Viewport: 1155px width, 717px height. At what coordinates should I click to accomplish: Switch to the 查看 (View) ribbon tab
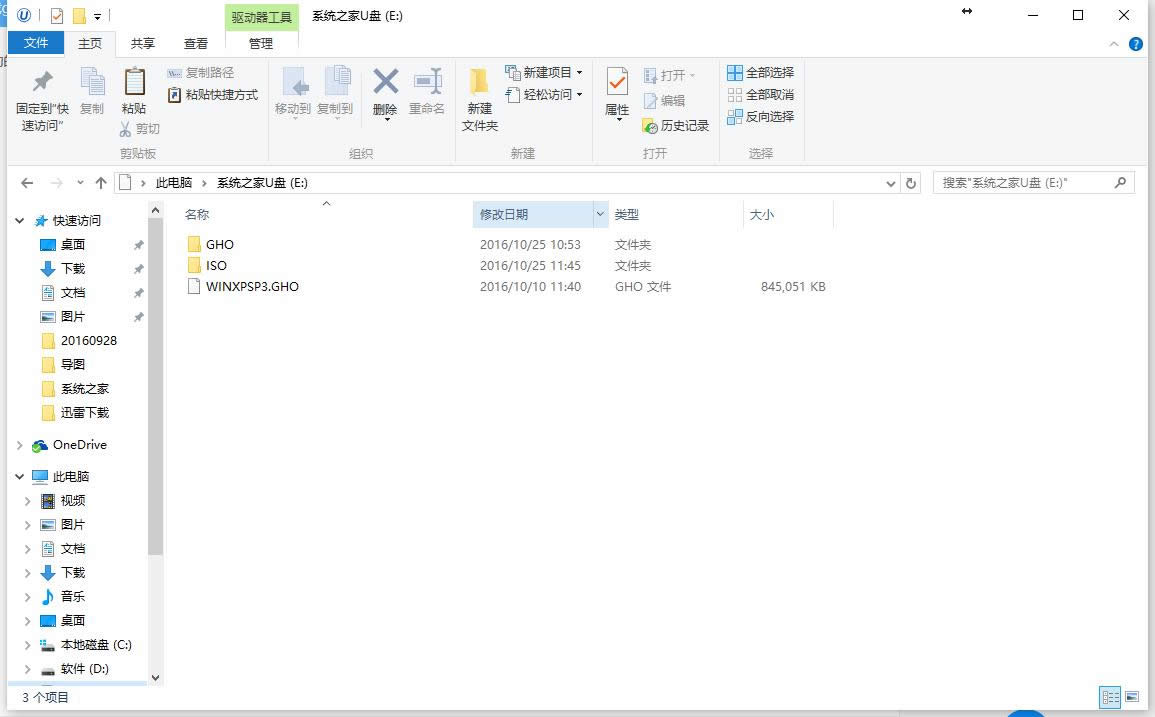pyautogui.click(x=196, y=43)
